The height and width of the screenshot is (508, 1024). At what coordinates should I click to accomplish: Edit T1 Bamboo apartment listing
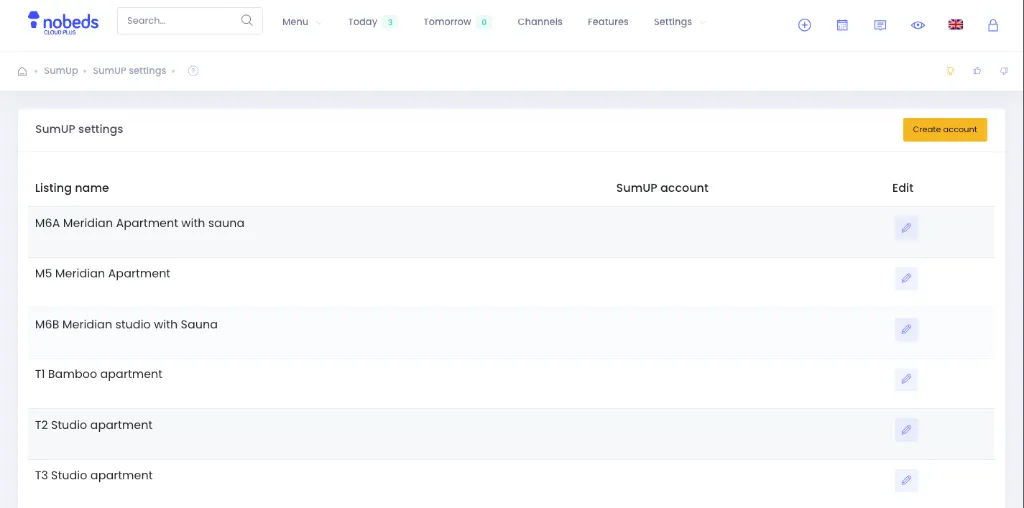pos(906,379)
